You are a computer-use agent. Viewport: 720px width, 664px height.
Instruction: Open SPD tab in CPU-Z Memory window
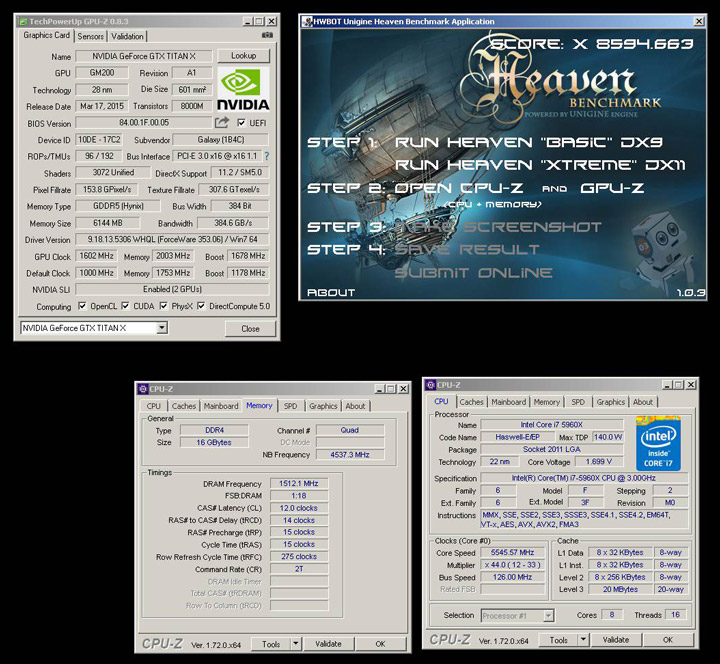[290, 406]
